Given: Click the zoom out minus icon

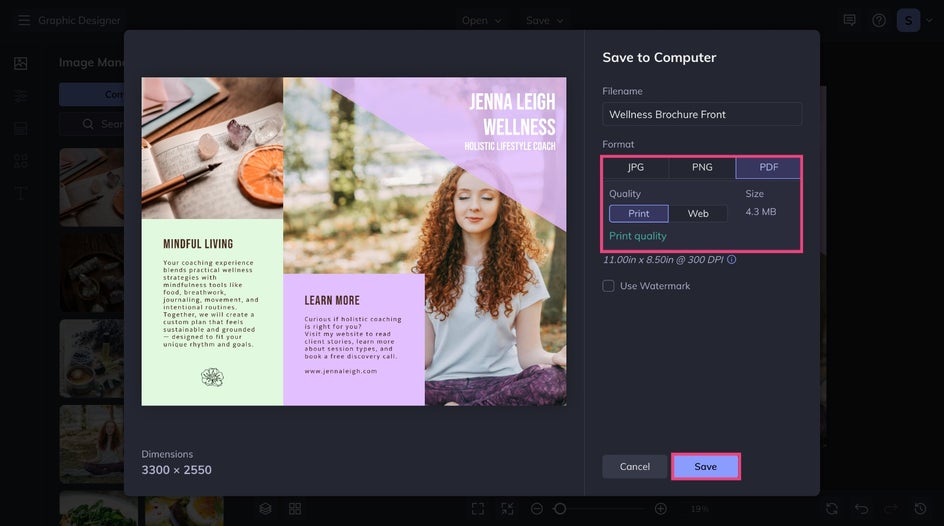Looking at the screenshot, I should tap(537, 509).
